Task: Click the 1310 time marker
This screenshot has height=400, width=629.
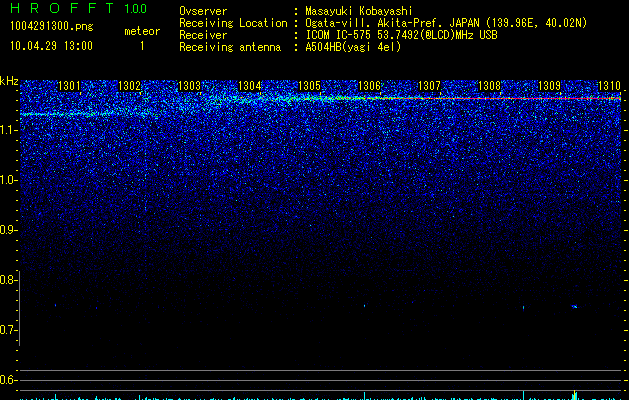Action: 609,86
